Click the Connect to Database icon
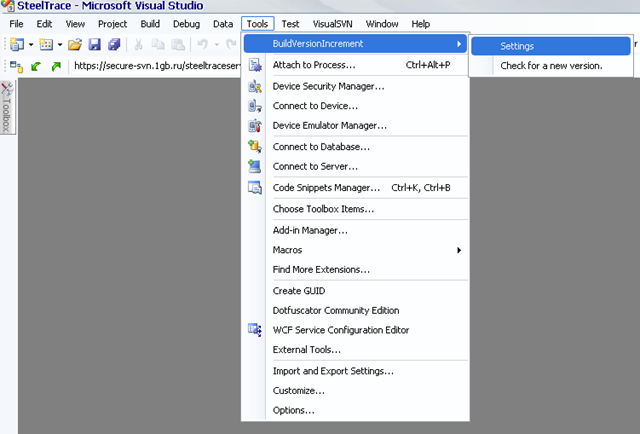The height and width of the screenshot is (434, 640). click(255, 146)
